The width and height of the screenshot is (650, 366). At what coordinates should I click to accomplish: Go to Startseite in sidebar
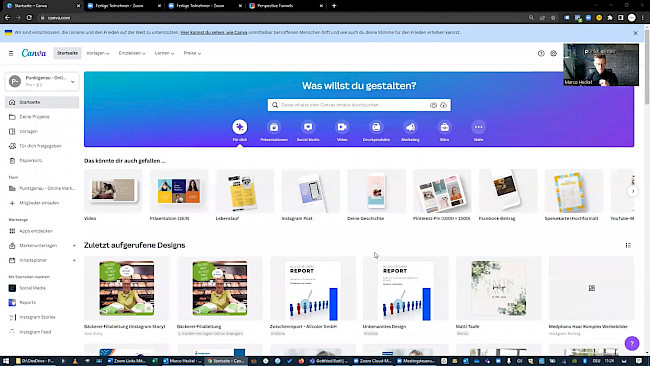coord(42,102)
